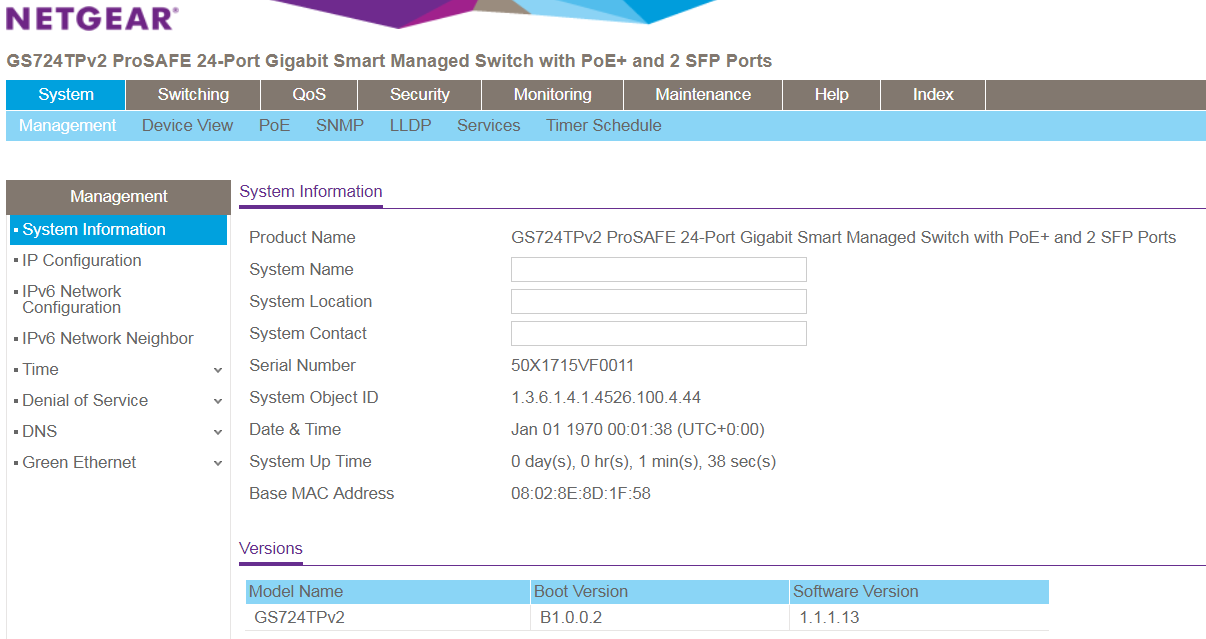
Task: Click the Serial Number label
Action: (302, 366)
